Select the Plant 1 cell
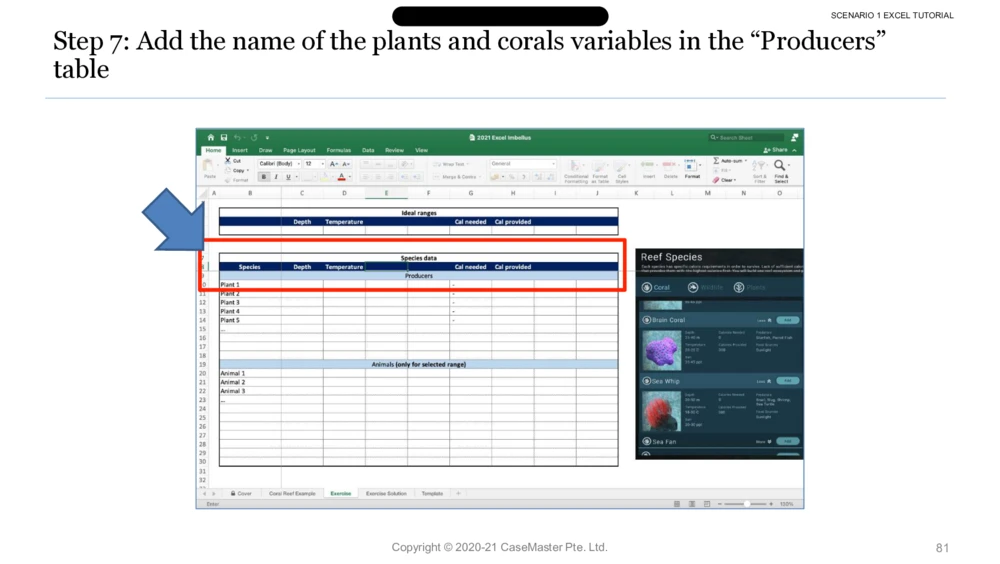Image resolution: width=1000 pixels, height=564 pixels. coord(250,285)
